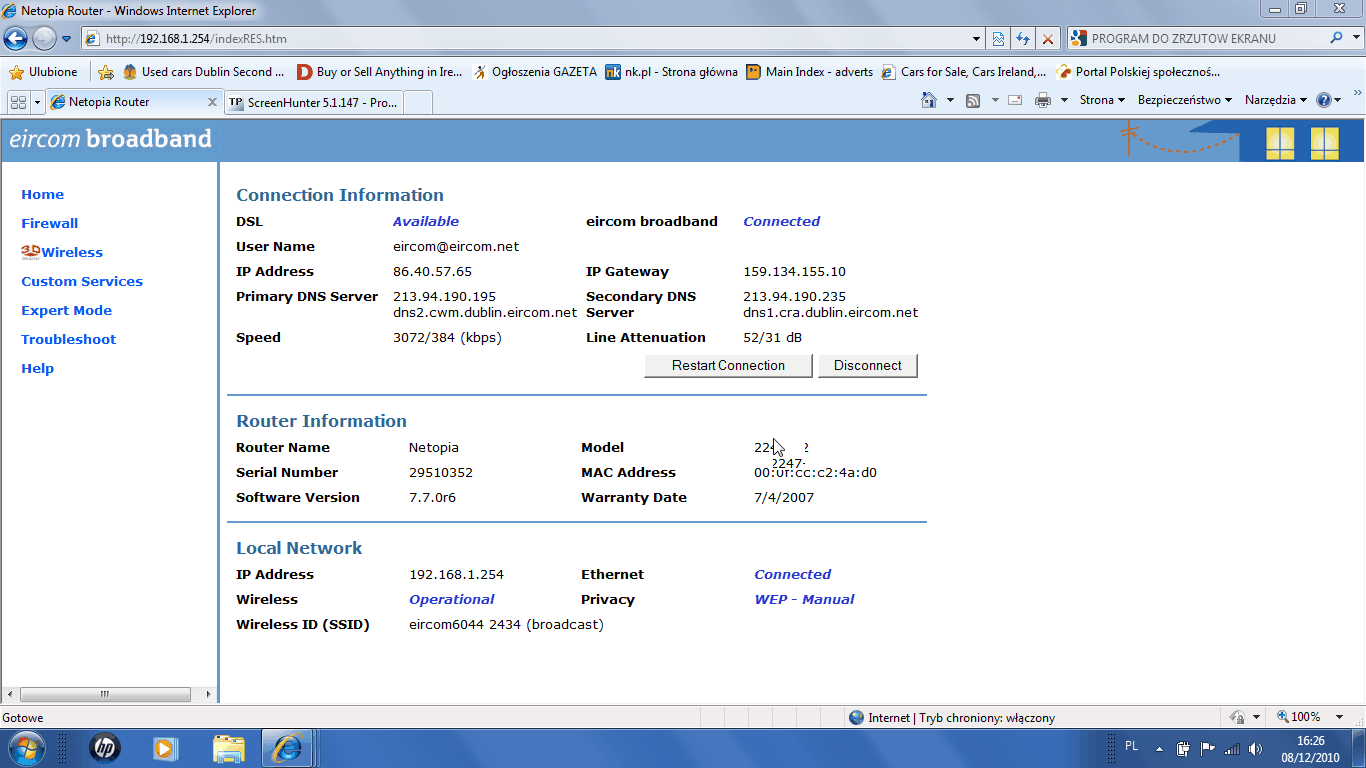Open Custom Services page
This screenshot has width=1366, height=768.
82,282
